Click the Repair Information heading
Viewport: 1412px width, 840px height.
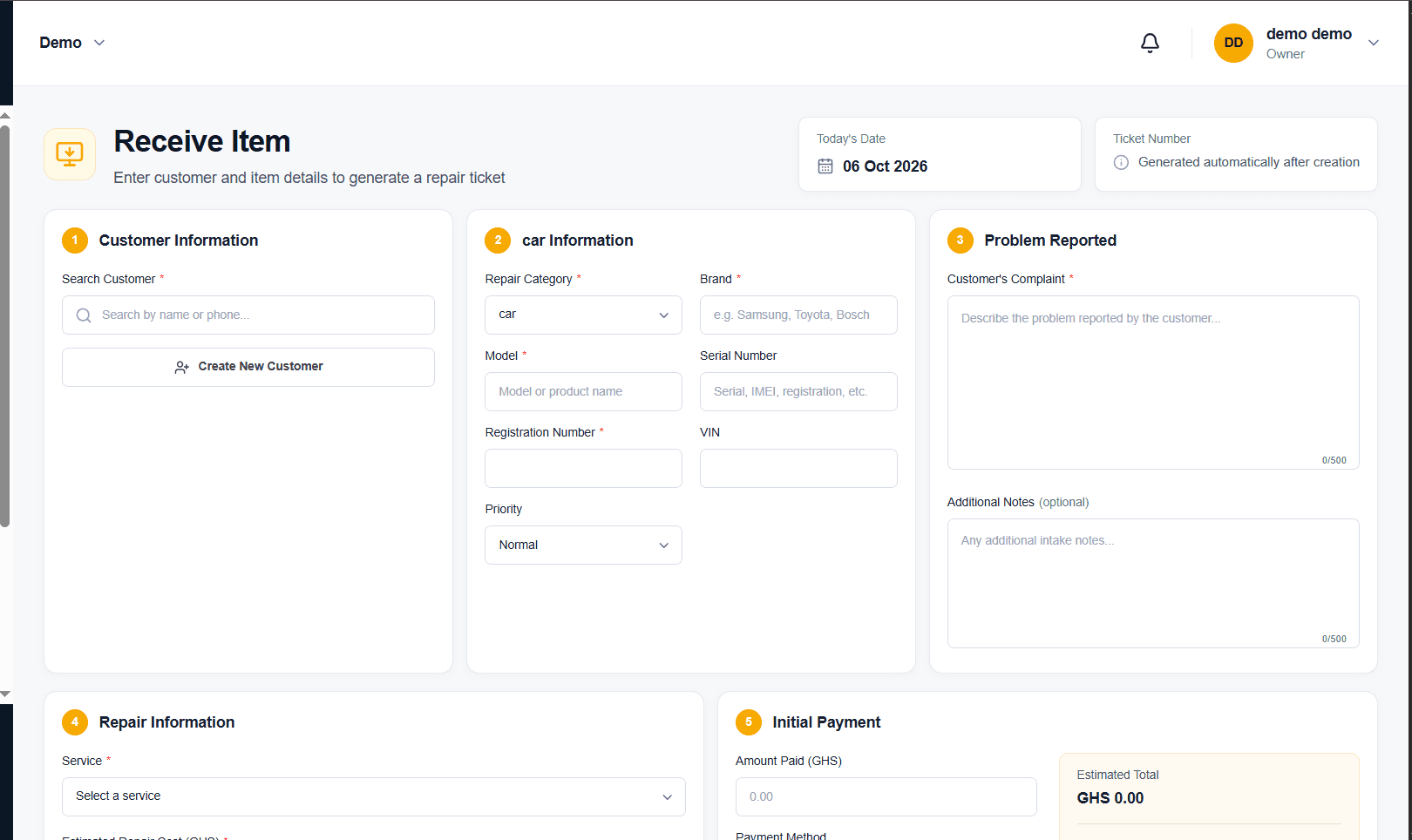(166, 722)
